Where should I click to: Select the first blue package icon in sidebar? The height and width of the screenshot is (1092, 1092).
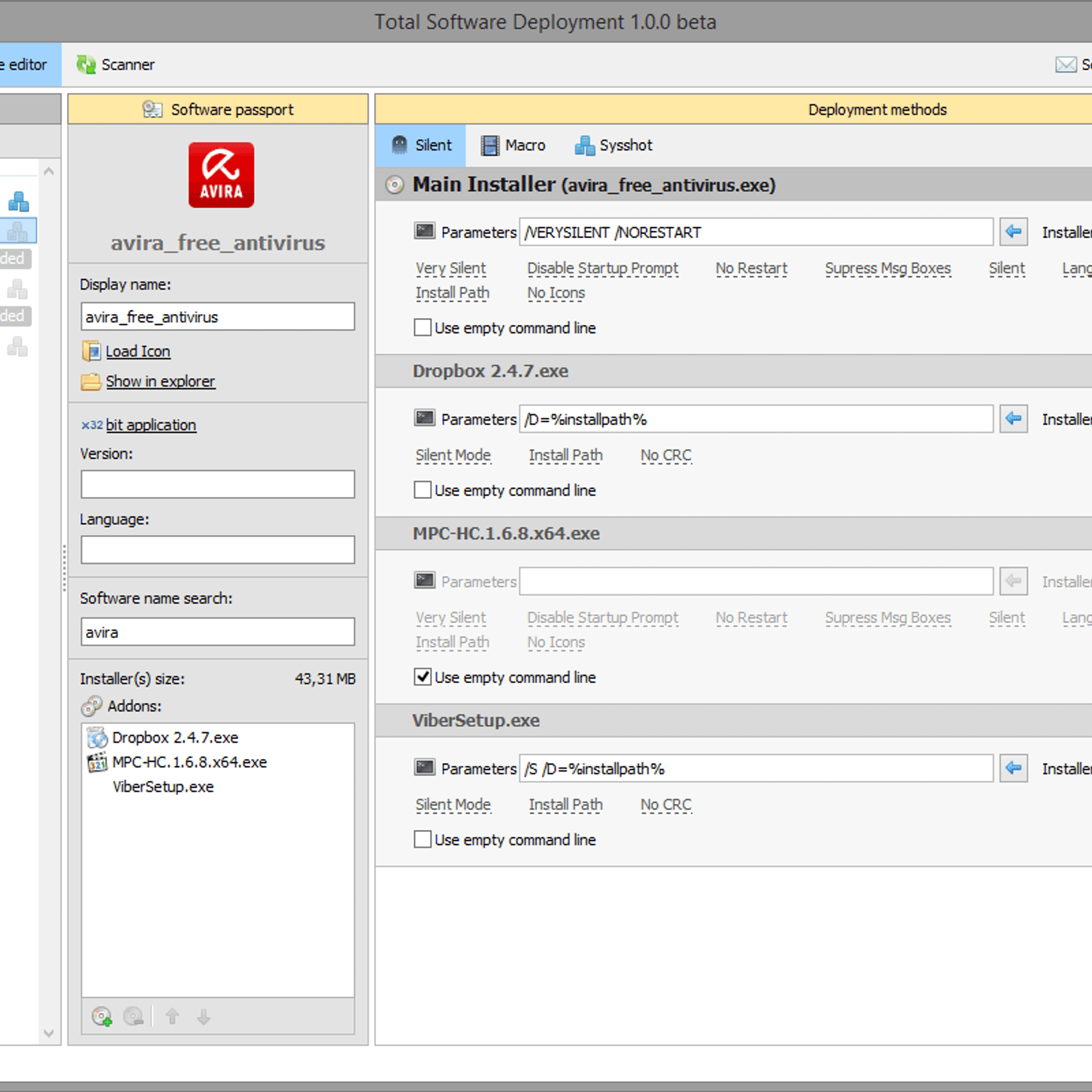coord(18,201)
